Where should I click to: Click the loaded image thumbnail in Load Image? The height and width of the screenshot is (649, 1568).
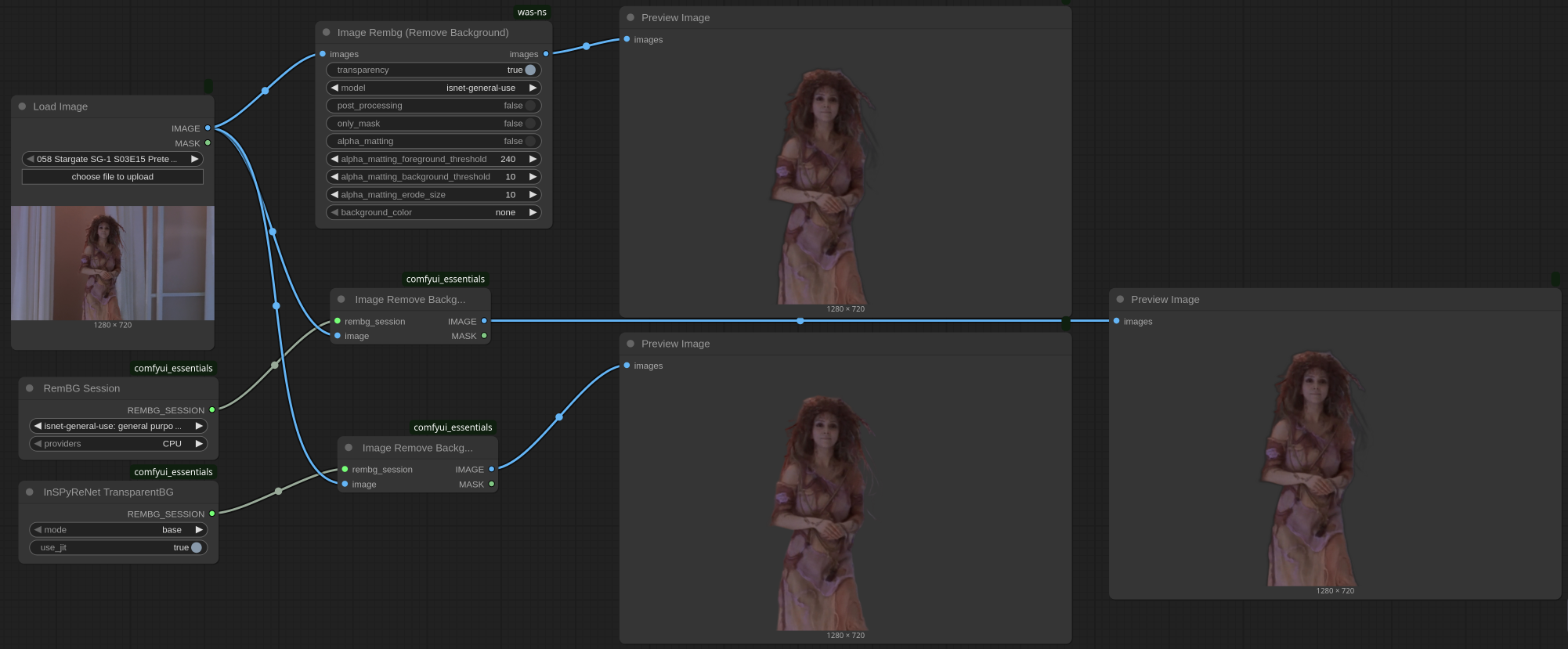(x=113, y=263)
